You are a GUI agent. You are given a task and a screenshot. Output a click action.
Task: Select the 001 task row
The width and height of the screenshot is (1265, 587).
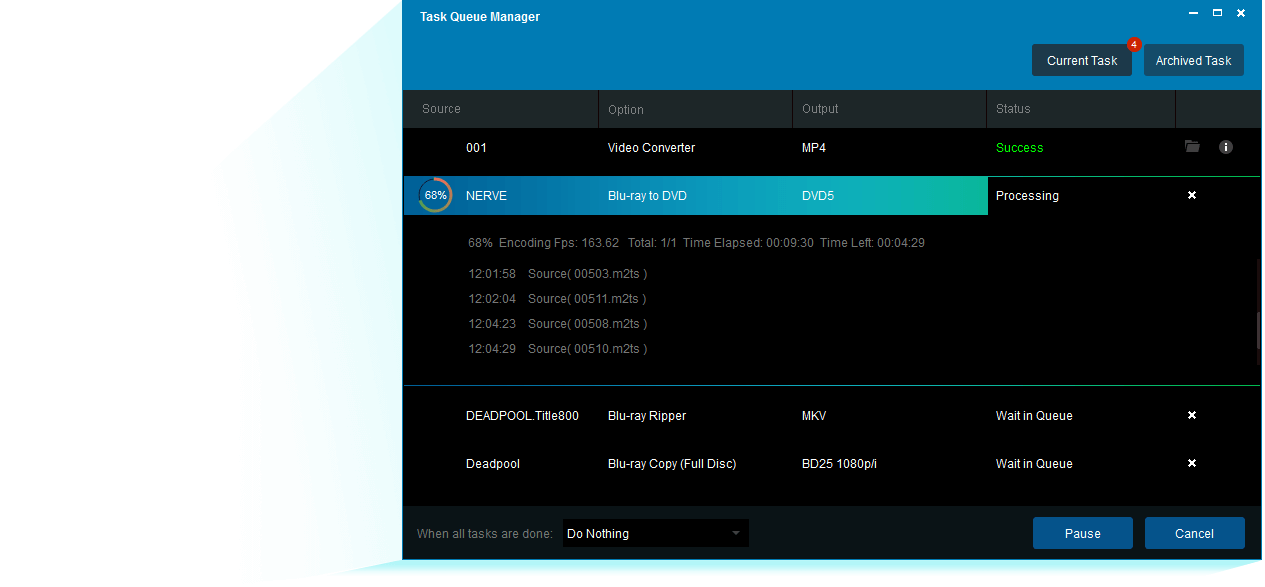tap(831, 148)
